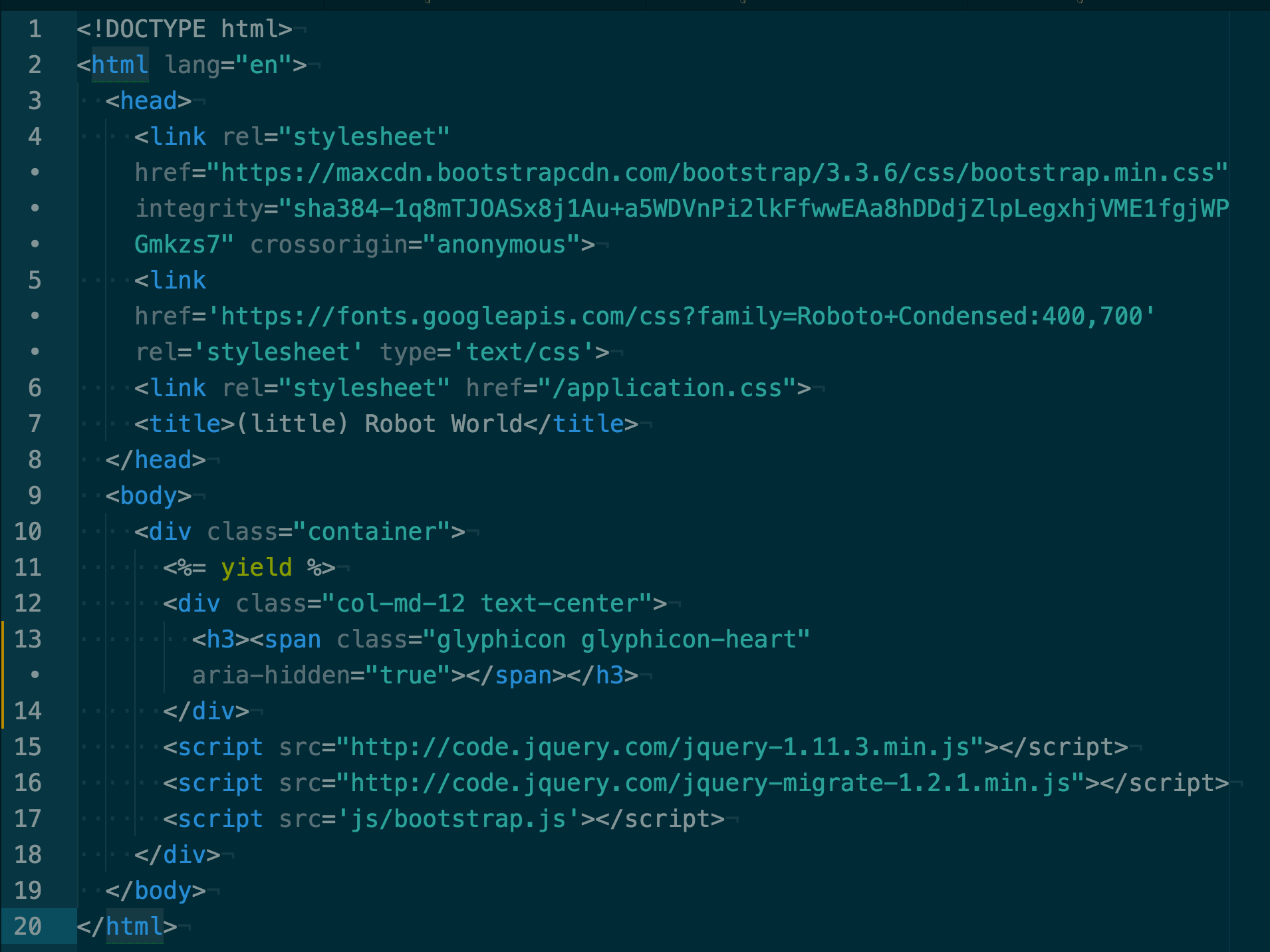Click the opening <head> tag
1270x952 pixels.
click(x=148, y=101)
